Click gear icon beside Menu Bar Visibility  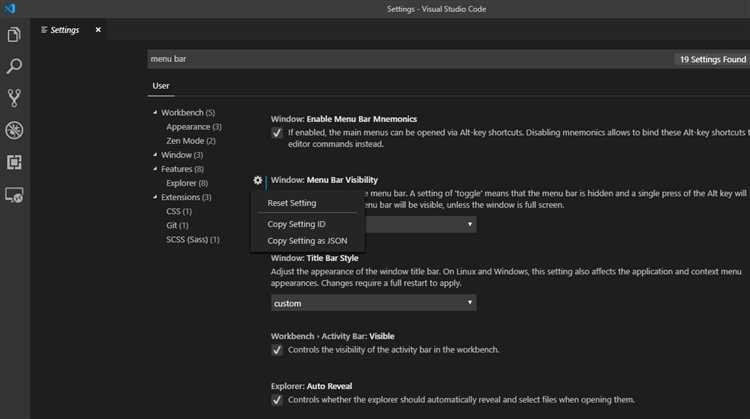(x=257, y=180)
